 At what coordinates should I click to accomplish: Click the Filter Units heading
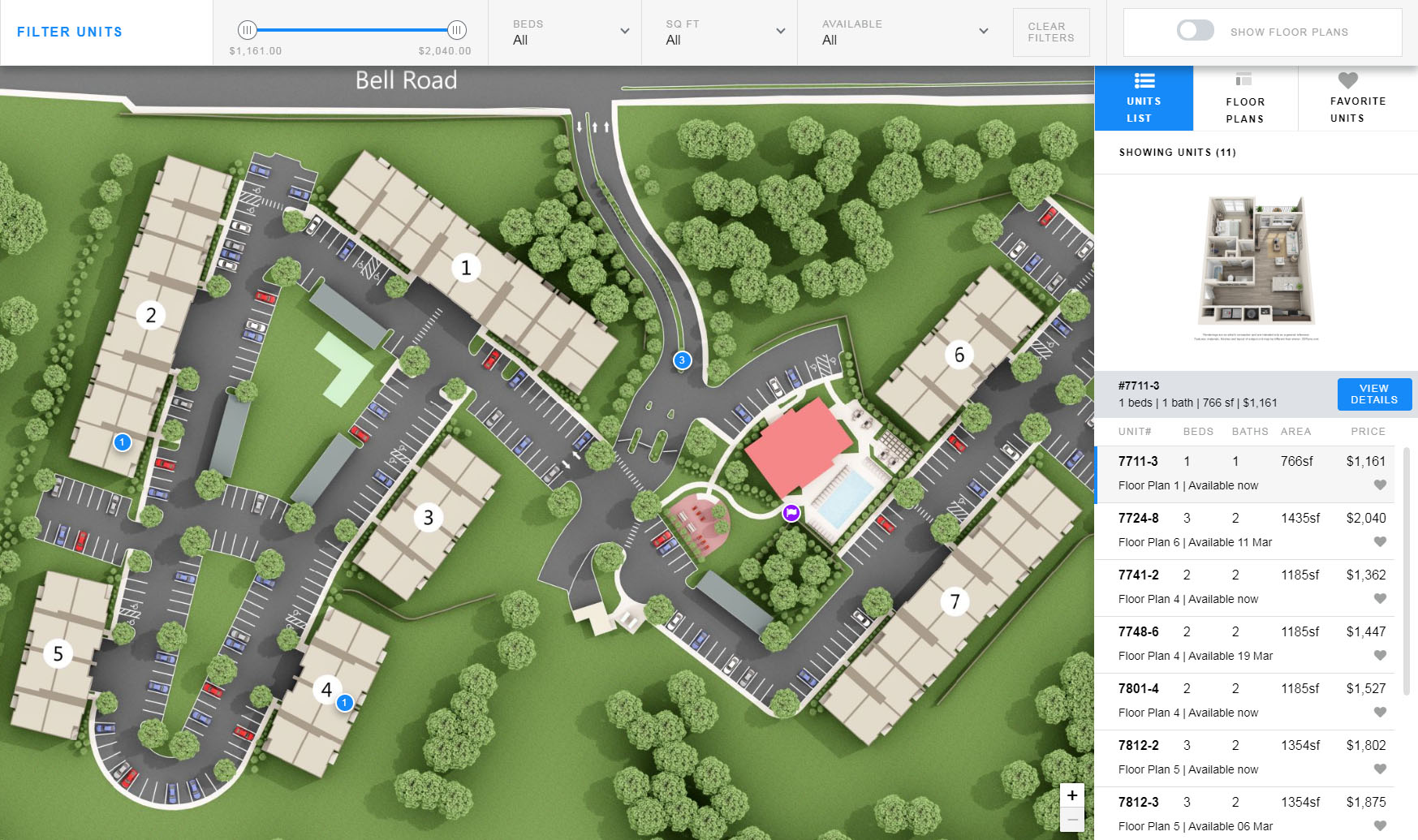click(x=70, y=32)
